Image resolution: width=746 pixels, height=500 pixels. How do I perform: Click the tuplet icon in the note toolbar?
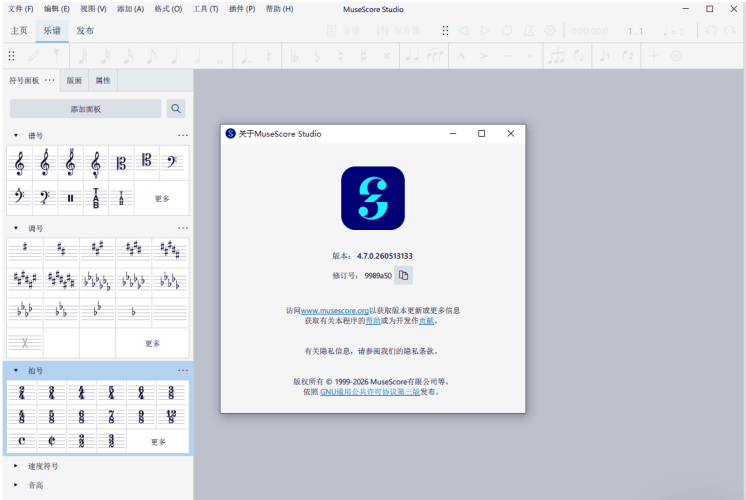click(556, 57)
